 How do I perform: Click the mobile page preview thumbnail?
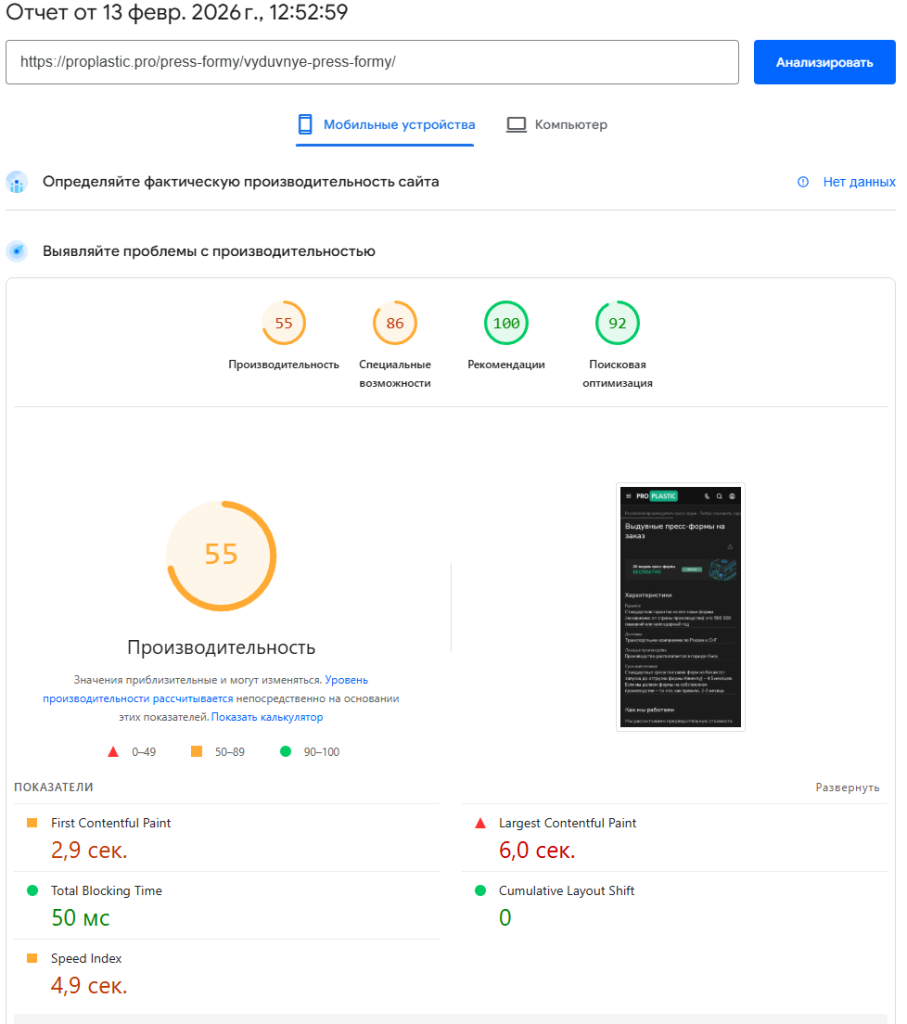680,606
